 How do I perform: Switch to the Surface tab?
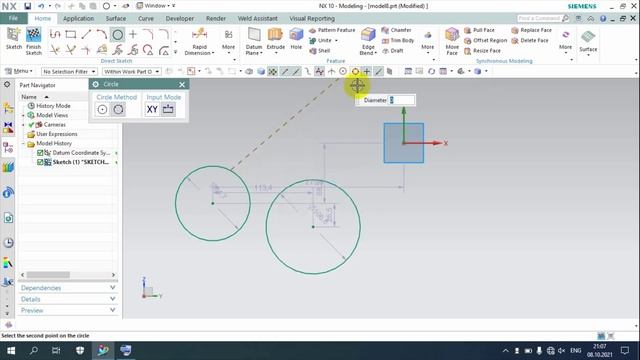click(x=116, y=18)
